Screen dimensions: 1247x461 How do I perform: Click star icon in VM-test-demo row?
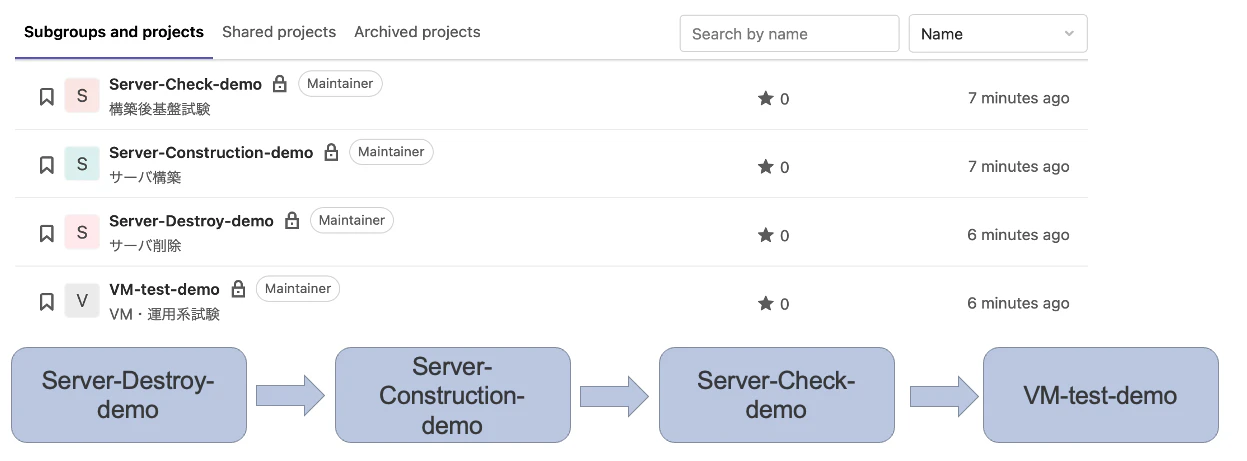tap(766, 303)
